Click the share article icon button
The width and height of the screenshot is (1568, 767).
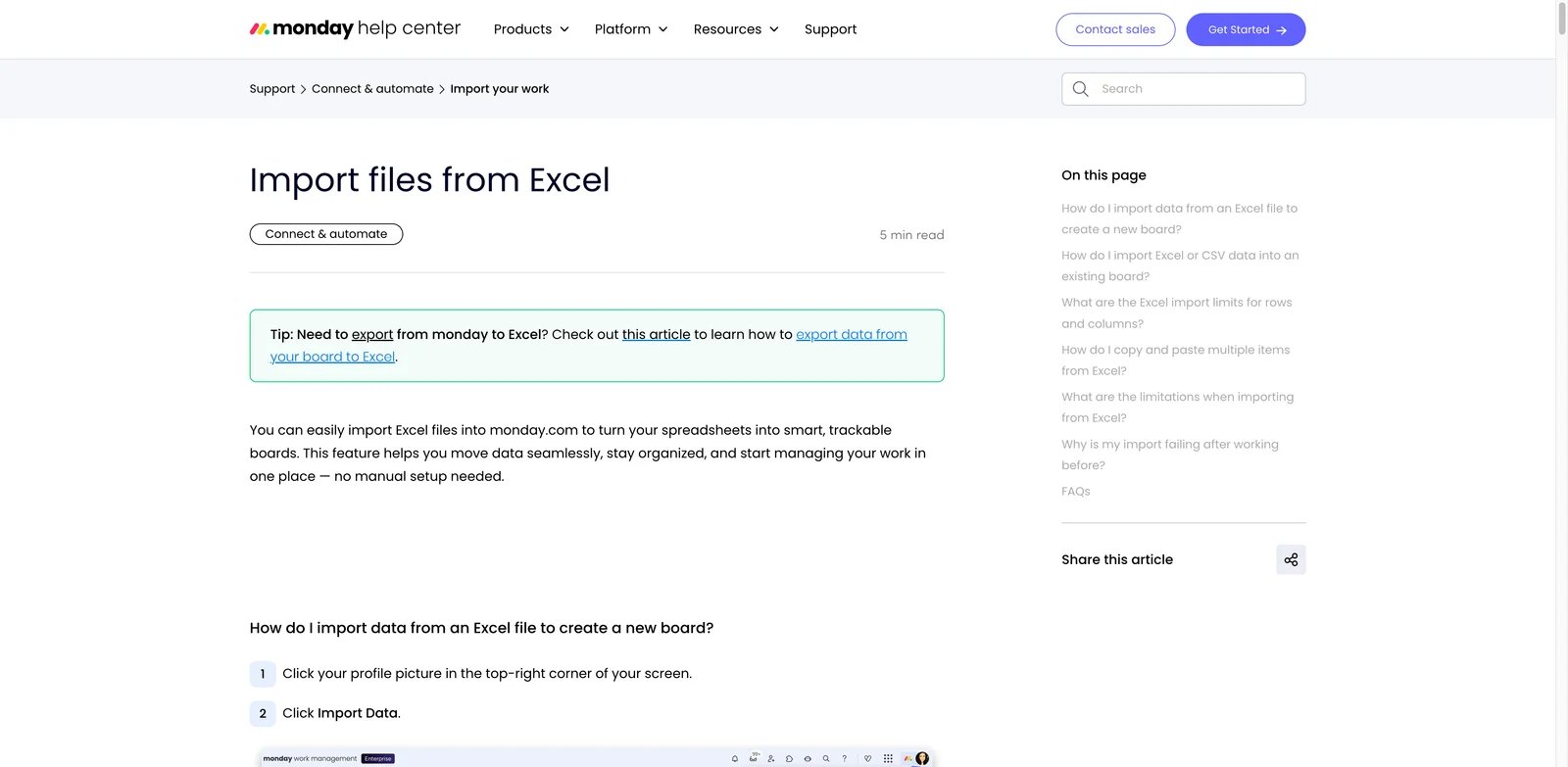click(1291, 559)
